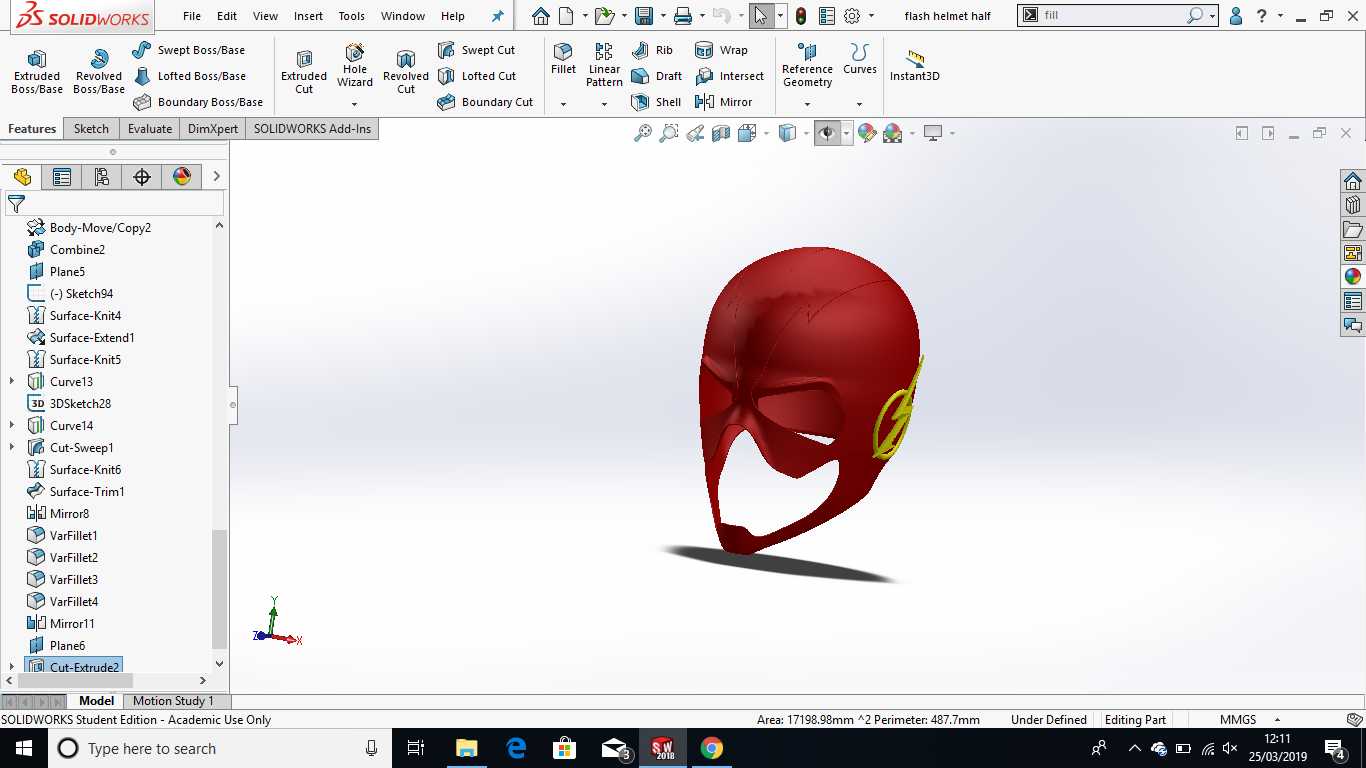Open Appearances task pane tab
The height and width of the screenshot is (768, 1366).
1353,277
